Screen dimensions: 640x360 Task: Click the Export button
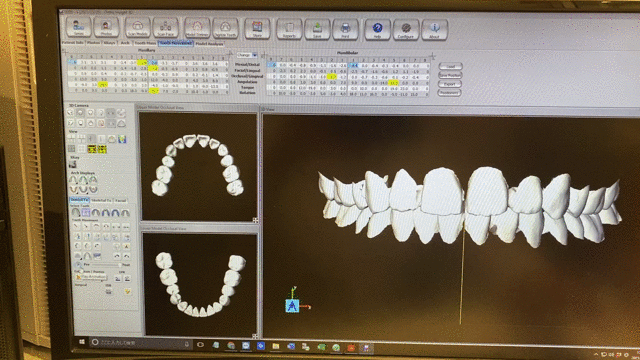[450, 84]
